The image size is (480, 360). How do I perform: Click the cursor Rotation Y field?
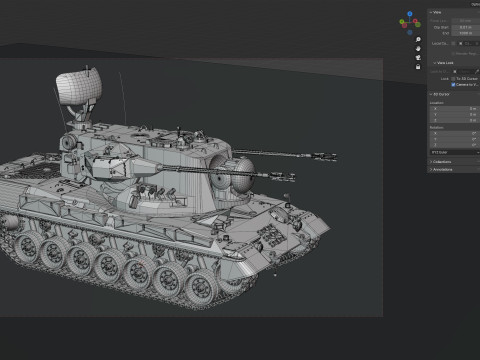point(455,139)
